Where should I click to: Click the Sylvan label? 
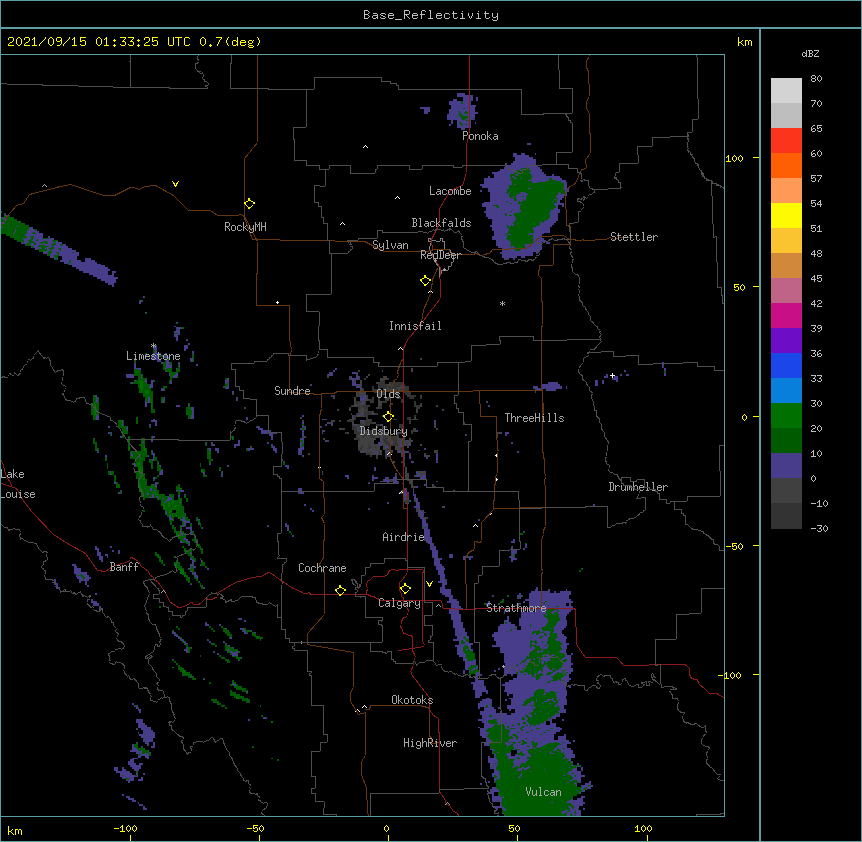[390, 245]
